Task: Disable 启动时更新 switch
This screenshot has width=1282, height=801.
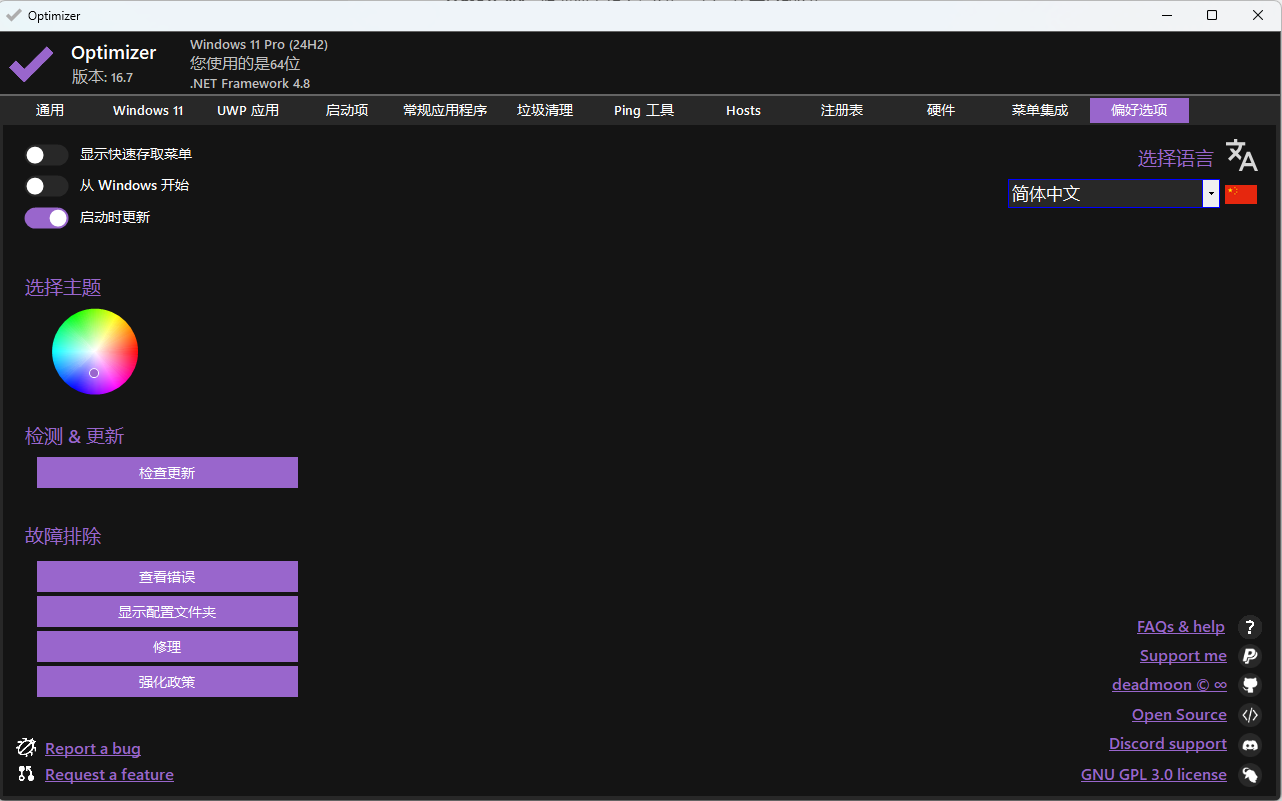Action: [x=46, y=217]
